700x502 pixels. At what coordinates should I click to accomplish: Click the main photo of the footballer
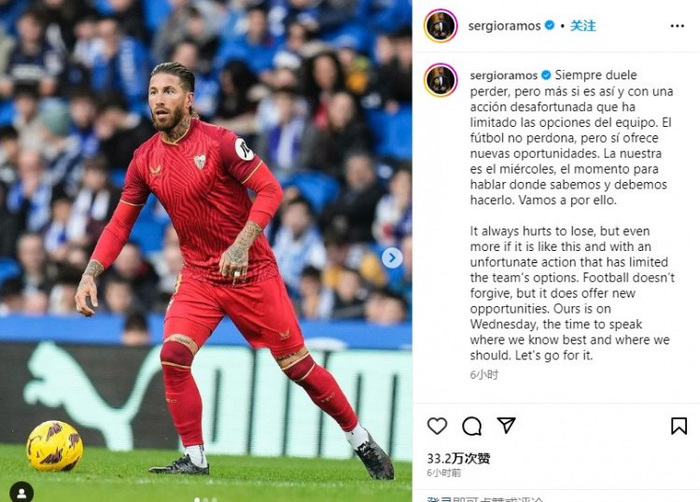pos(206,251)
